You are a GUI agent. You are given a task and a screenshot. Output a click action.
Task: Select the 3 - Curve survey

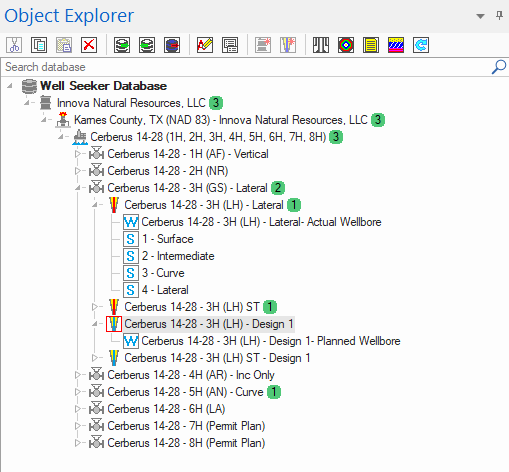(x=163, y=273)
